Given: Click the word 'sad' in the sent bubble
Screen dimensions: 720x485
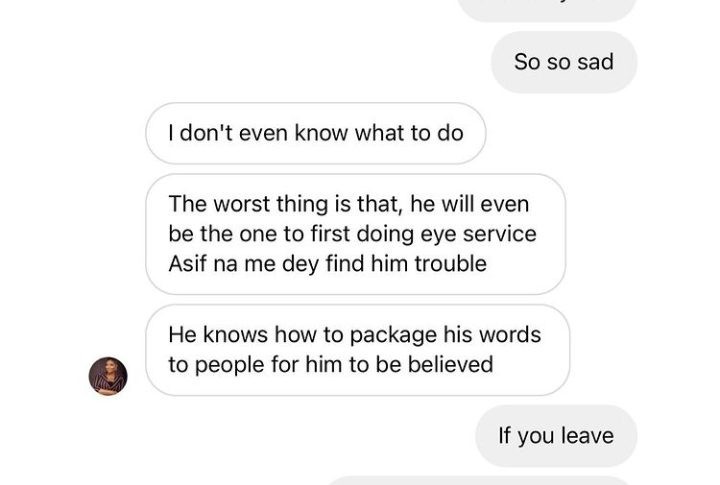Looking at the screenshot, I should pyautogui.click(x=595, y=62).
